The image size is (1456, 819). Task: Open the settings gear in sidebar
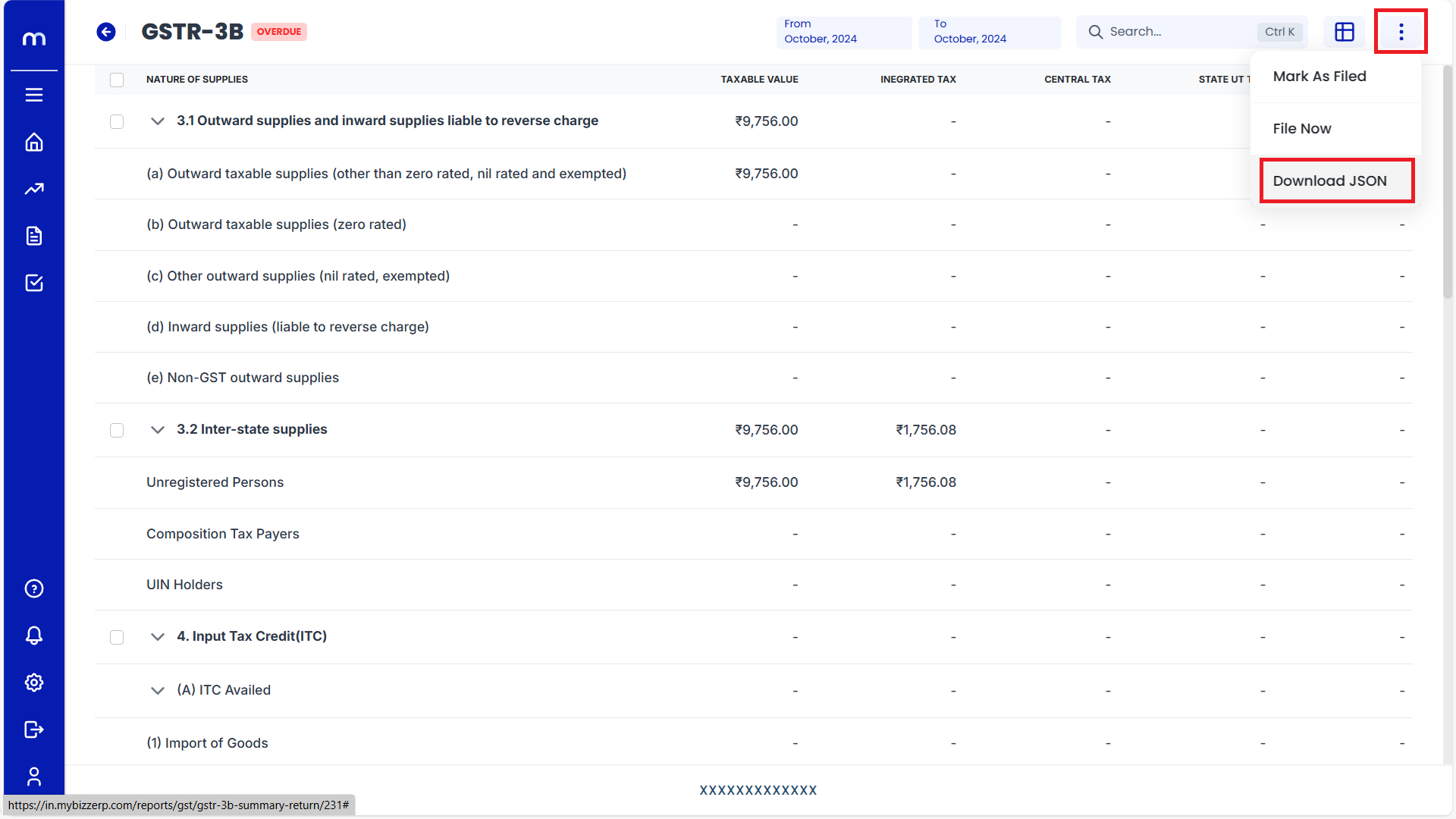[x=34, y=682]
